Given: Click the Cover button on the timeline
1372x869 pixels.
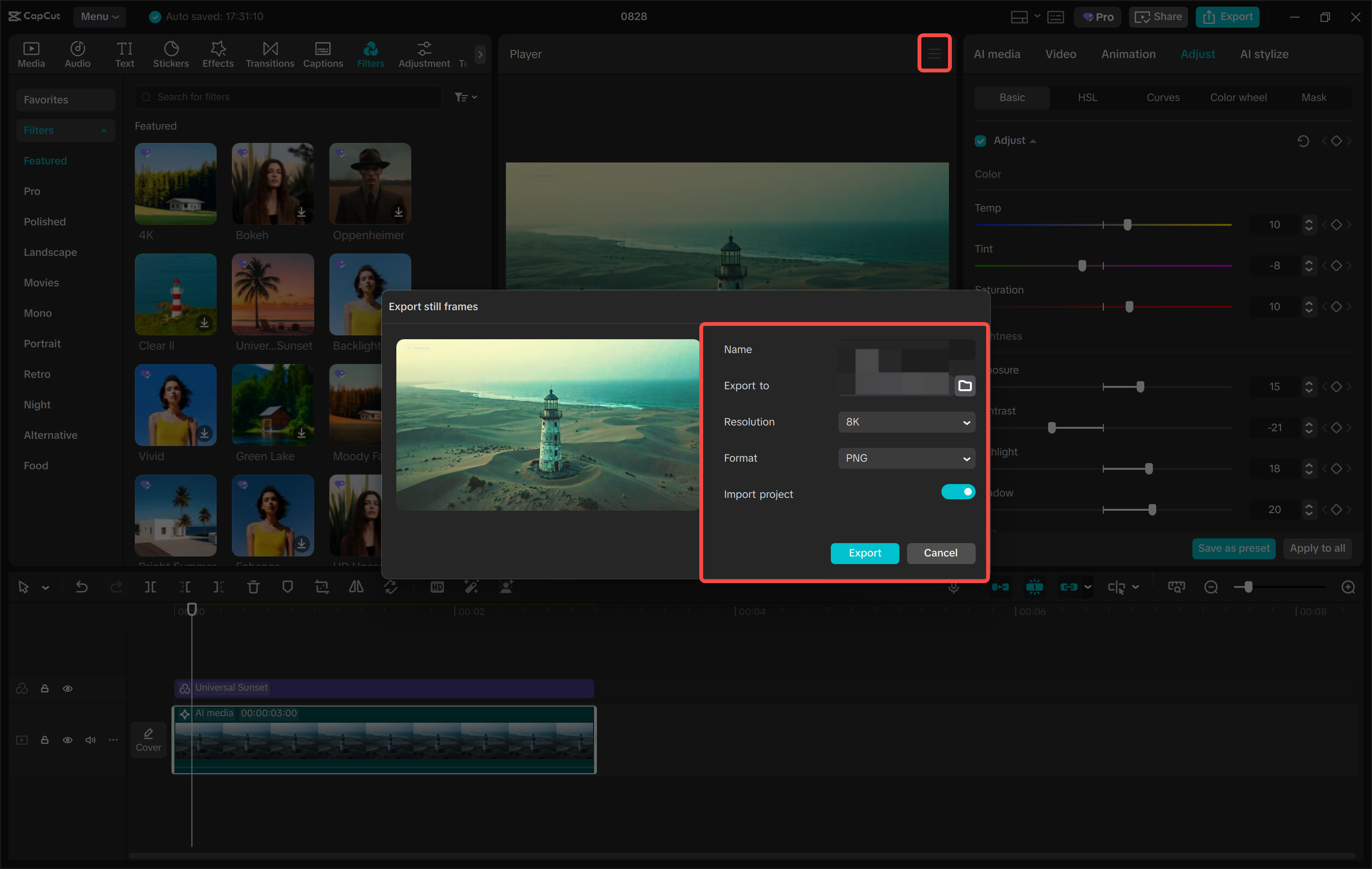Looking at the screenshot, I should [x=148, y=739].
